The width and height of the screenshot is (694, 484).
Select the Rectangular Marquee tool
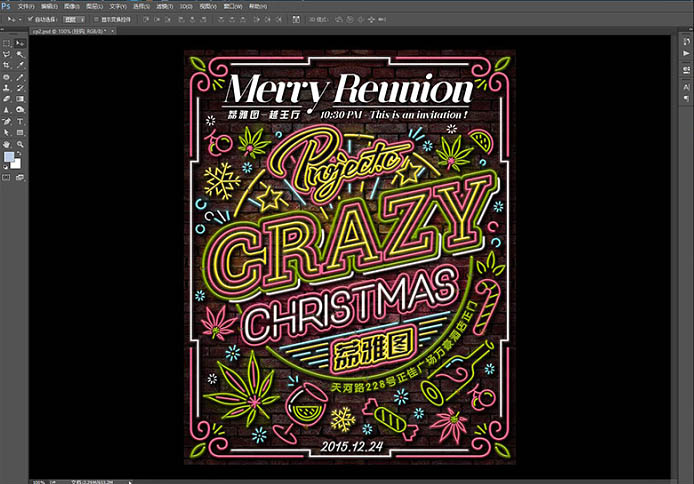tap(7, 44)
